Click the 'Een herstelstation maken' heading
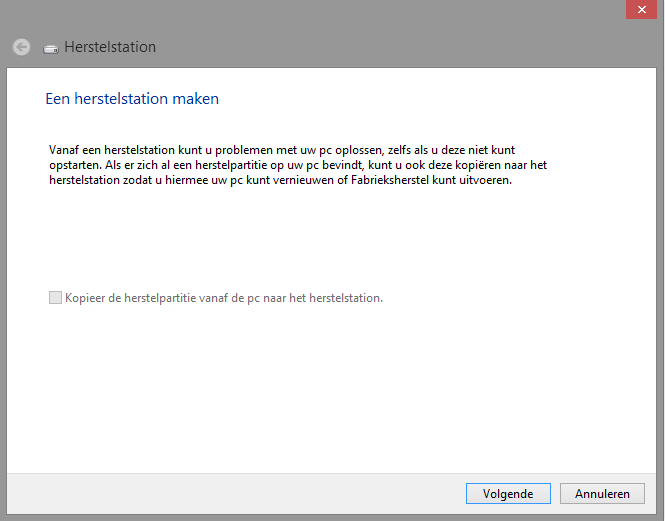The width and height of the screenshot is (665, 521). click(x=132, y=99)
